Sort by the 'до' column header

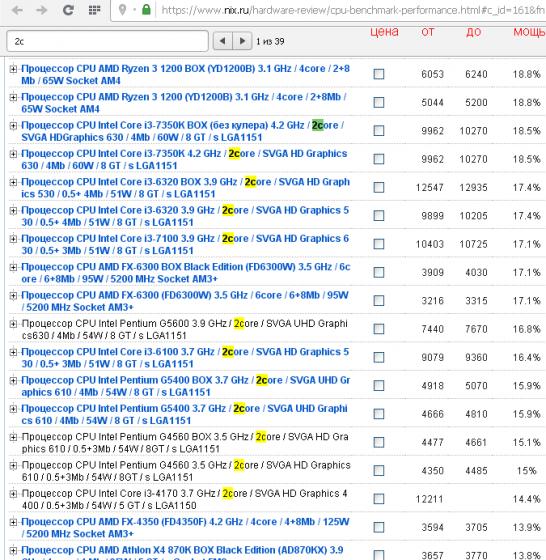pyautogui.click(x=474, y=32)
